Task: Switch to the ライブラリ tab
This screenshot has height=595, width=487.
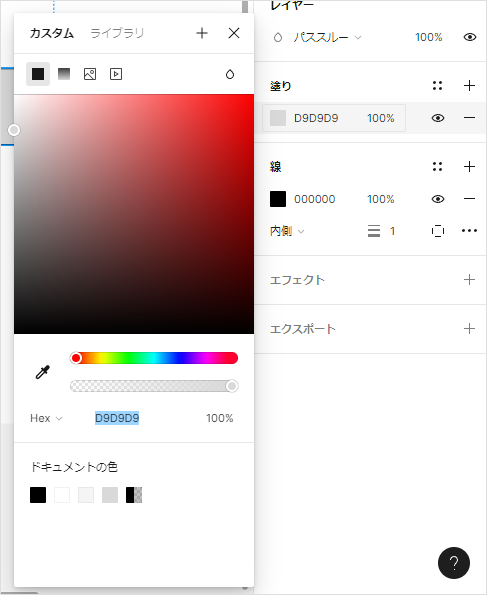Action: 117,33
